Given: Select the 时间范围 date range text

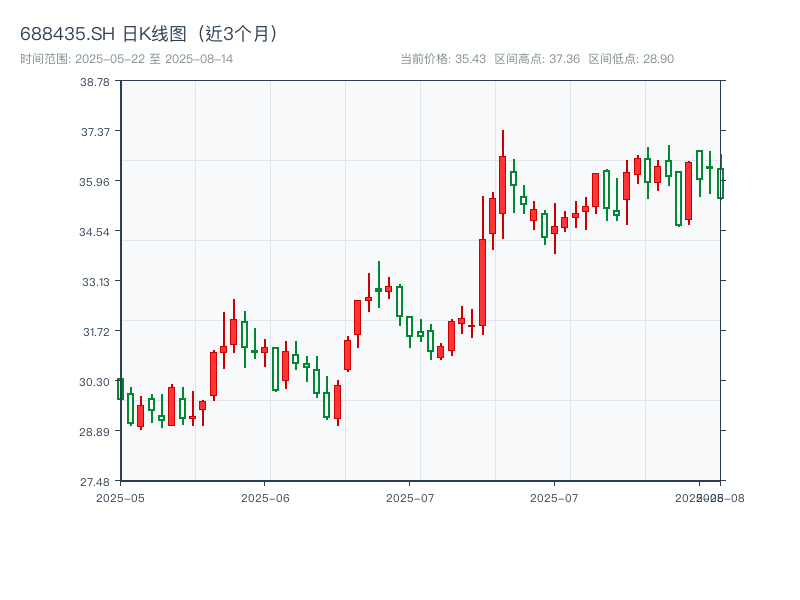Looking at the screenshot, I should pos(127,59).
